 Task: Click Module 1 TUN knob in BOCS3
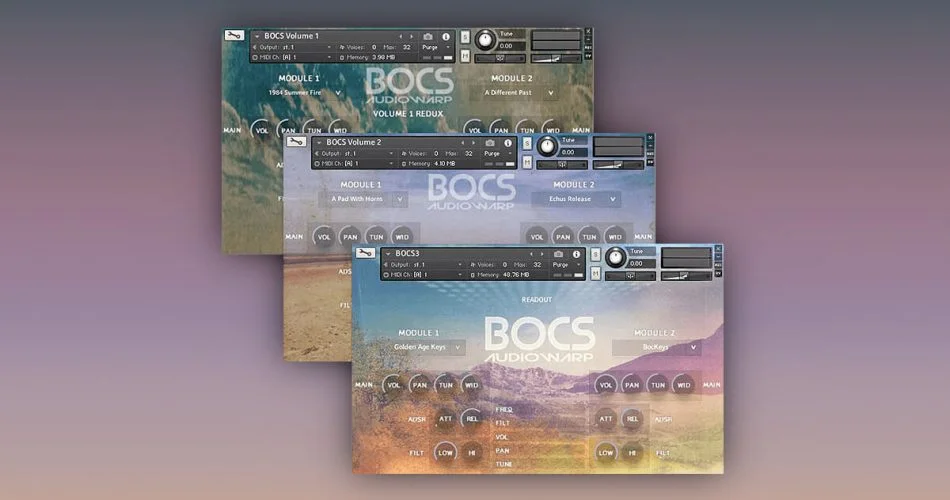coord(446,385)
